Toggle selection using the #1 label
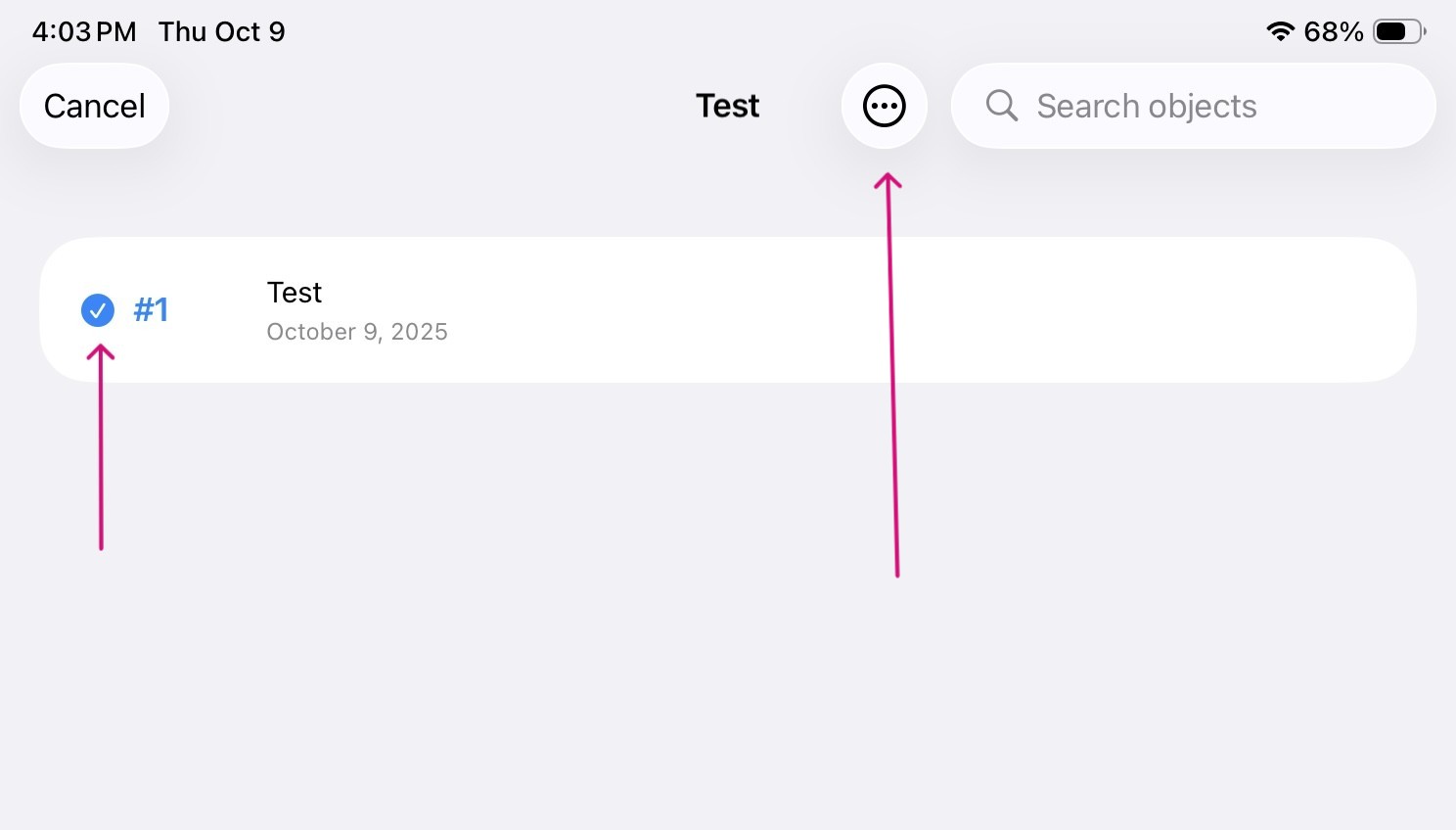Viewport: 1456px width, 830px height. coord(151,310)
